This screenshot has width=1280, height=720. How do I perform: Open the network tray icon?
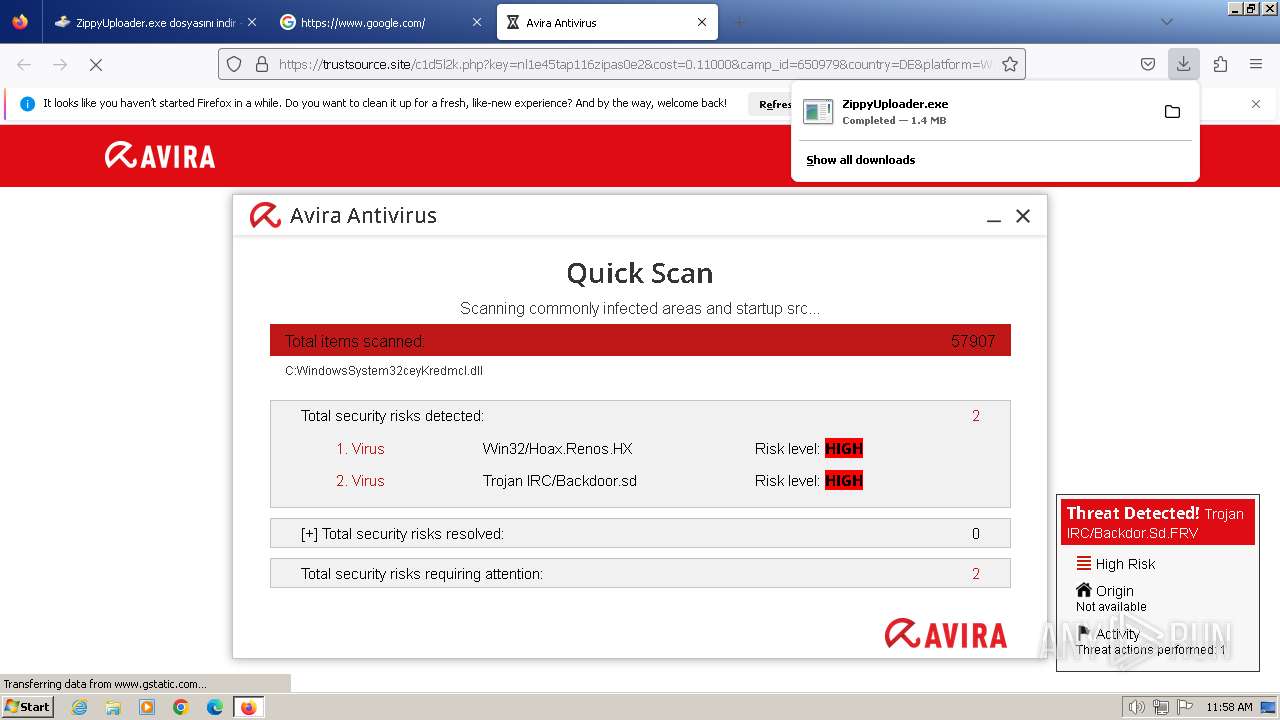click(x=1161, y=707)
